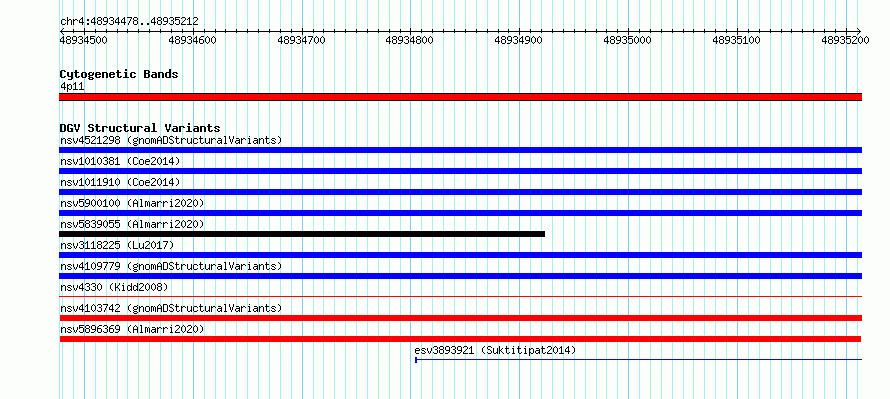Click ruler position 48934500
Screen dimensions: 890x399
pos(84,40)
